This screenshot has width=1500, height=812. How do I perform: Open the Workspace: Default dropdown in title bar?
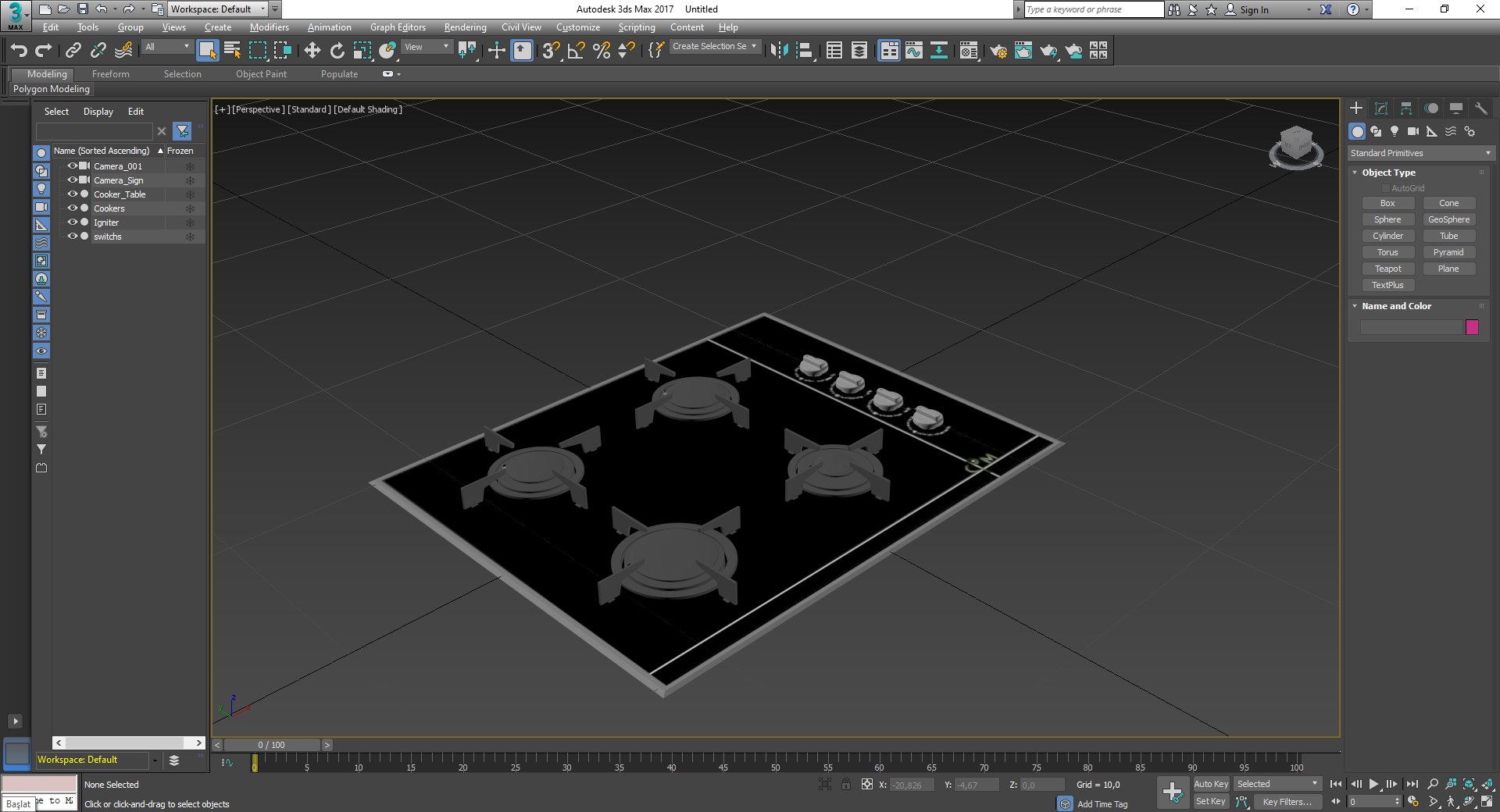click(x=219, y=9)
